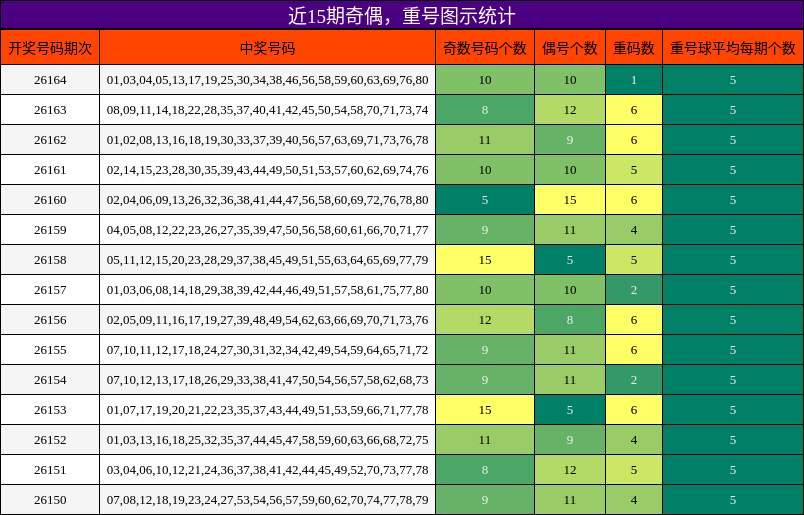Click winning numbers starting 01,03,04,05,13

[x=267, y=80]
